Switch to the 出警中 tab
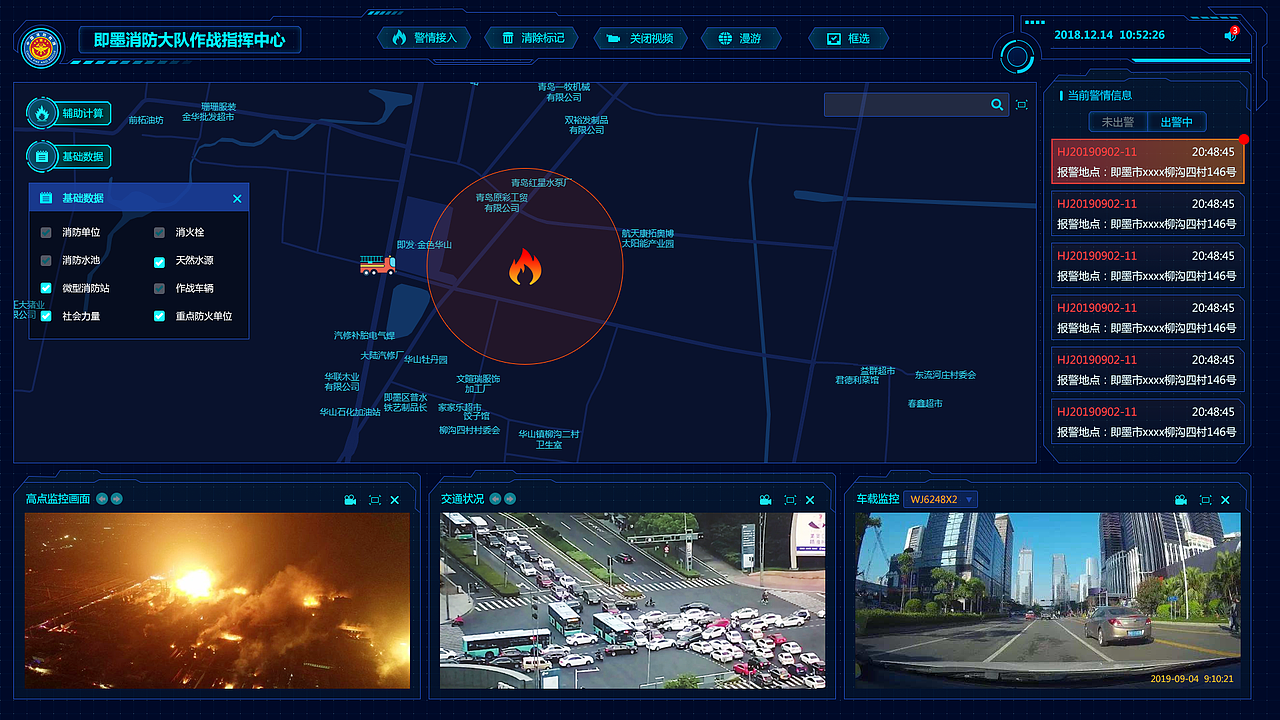This screenshot has width=1280, height=720. pyautogui.click(x=1176, y=122)
